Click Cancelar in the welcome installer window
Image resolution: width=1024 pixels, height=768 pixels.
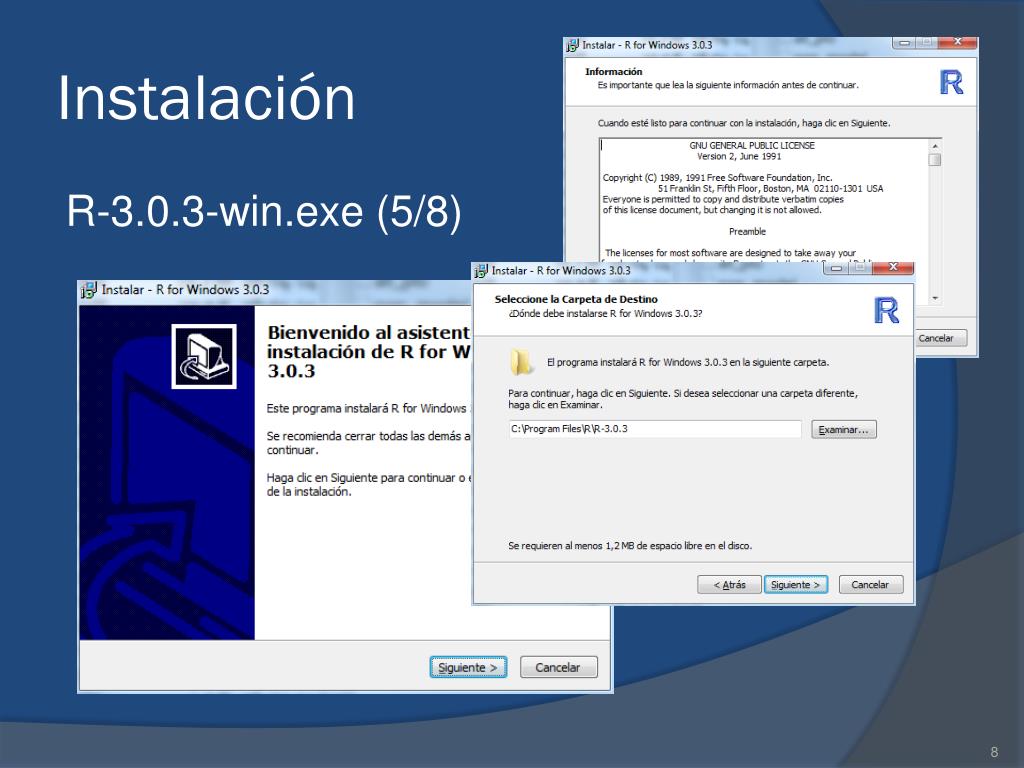point(558,667)
